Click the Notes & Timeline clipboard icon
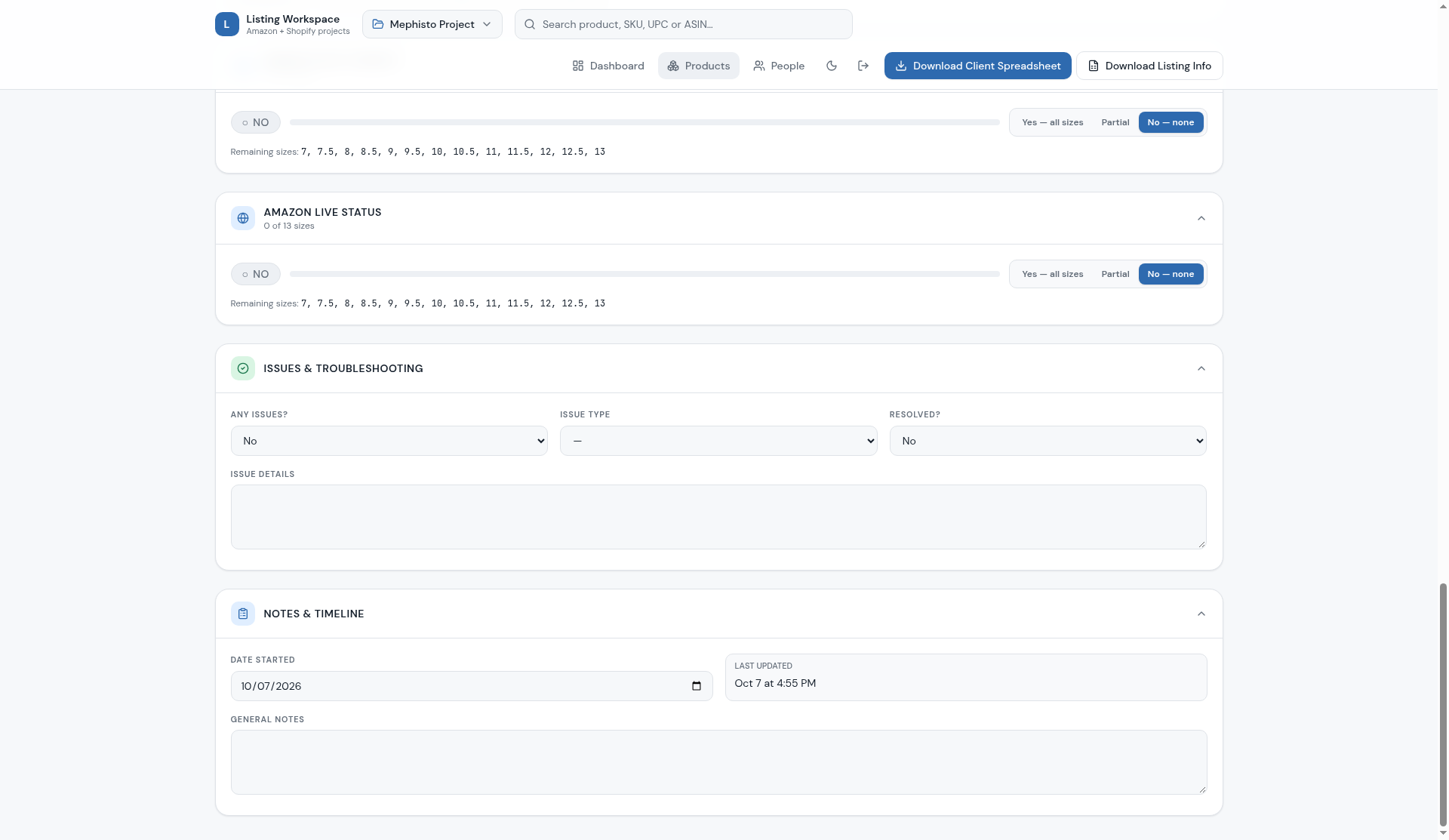This screenshot has width=1449, height=840. [243, 614]
